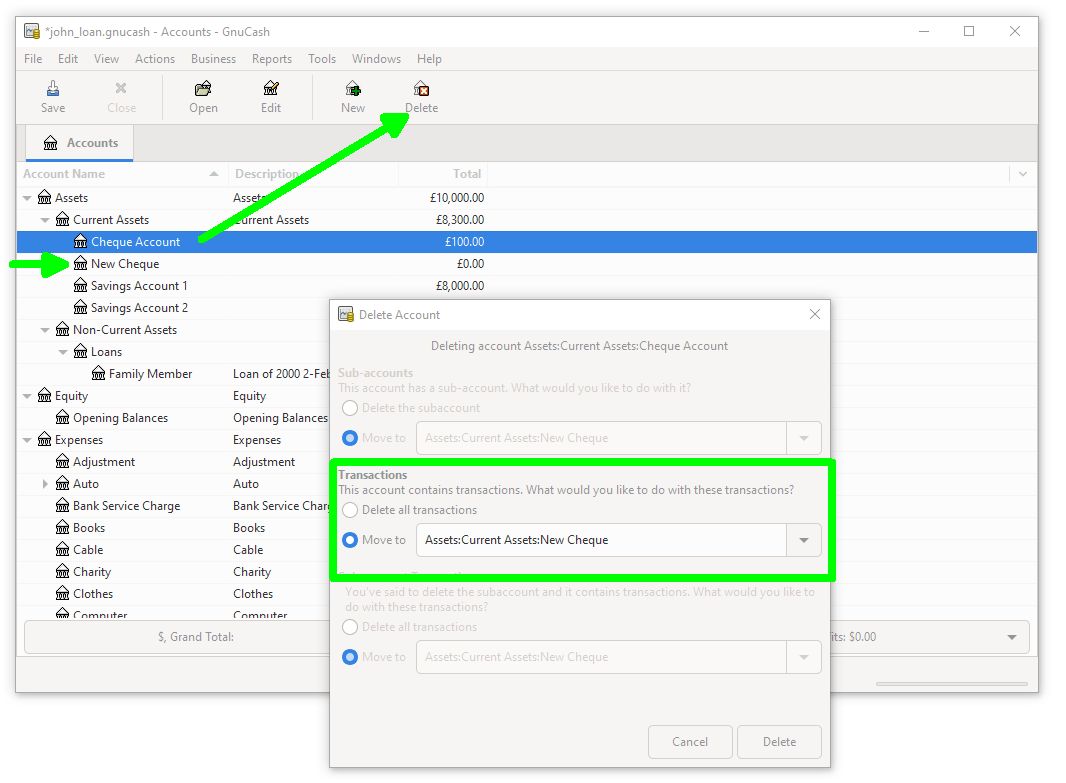Click the Current Assets account icon
The height and width of the screenshot is (783, 1066).
click(x=63, y=220)
